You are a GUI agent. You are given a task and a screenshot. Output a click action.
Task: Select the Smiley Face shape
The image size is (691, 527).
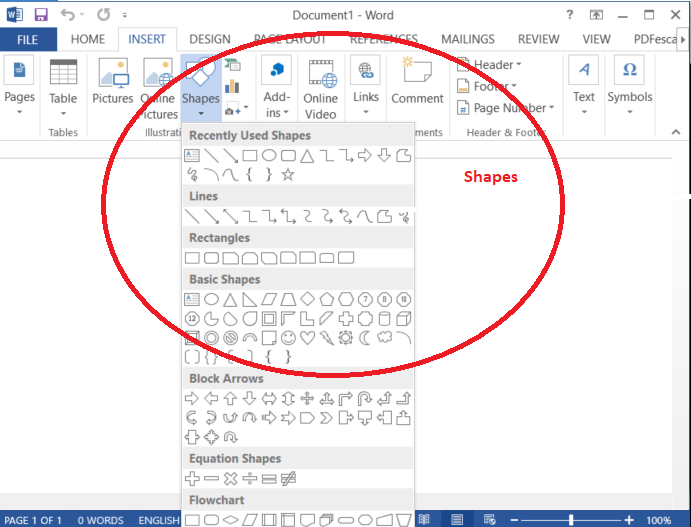pos(288,338)
